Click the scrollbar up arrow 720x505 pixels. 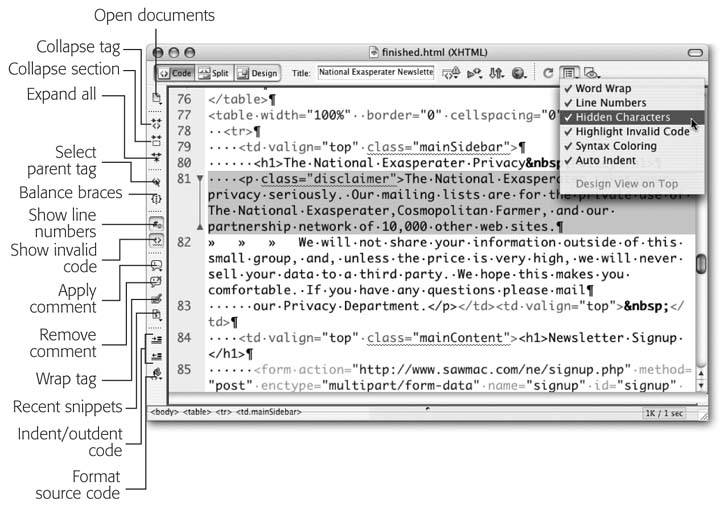click(701, 373)
